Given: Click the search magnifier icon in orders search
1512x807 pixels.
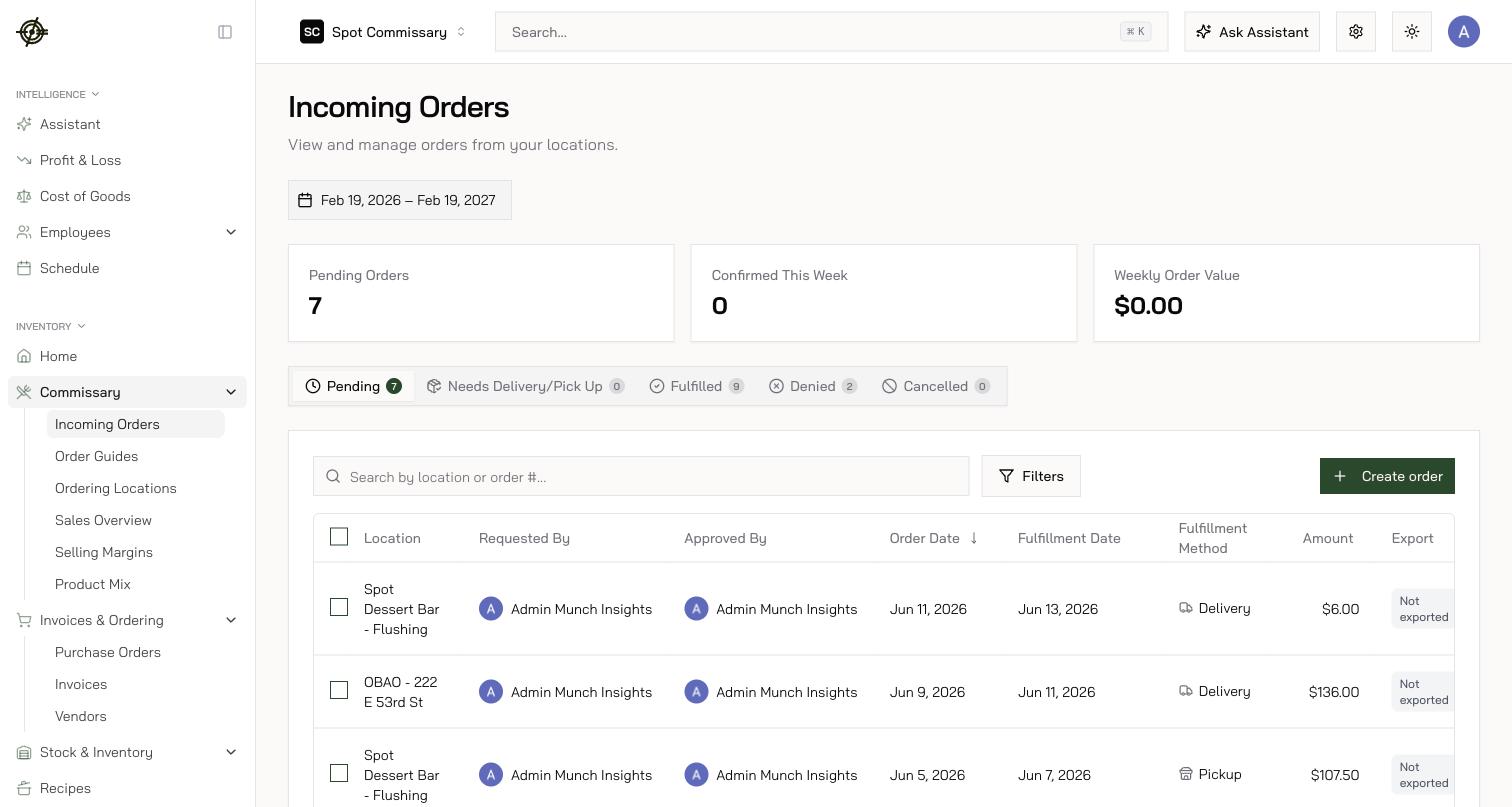Looking at the screenshot, I should point(333,477).
